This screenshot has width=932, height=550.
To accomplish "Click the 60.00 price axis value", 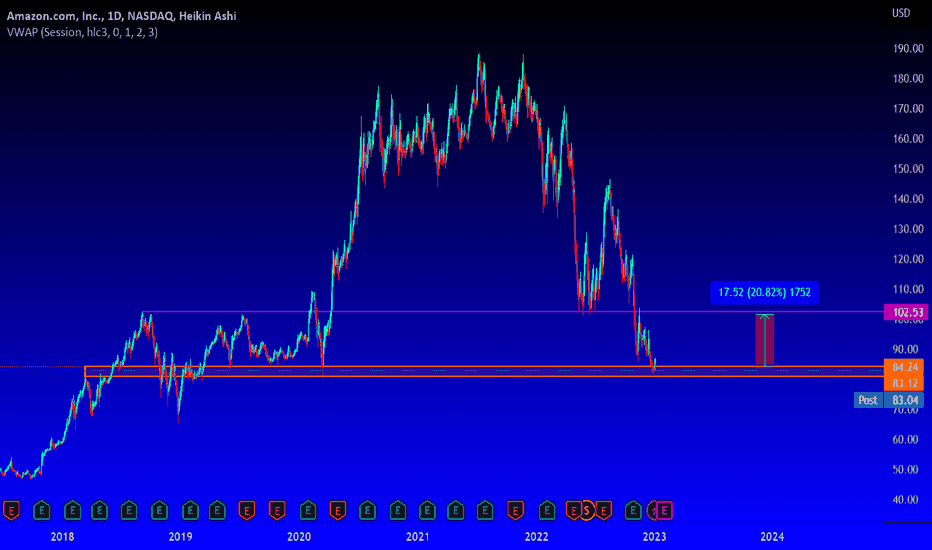I will tap(906, 439).
